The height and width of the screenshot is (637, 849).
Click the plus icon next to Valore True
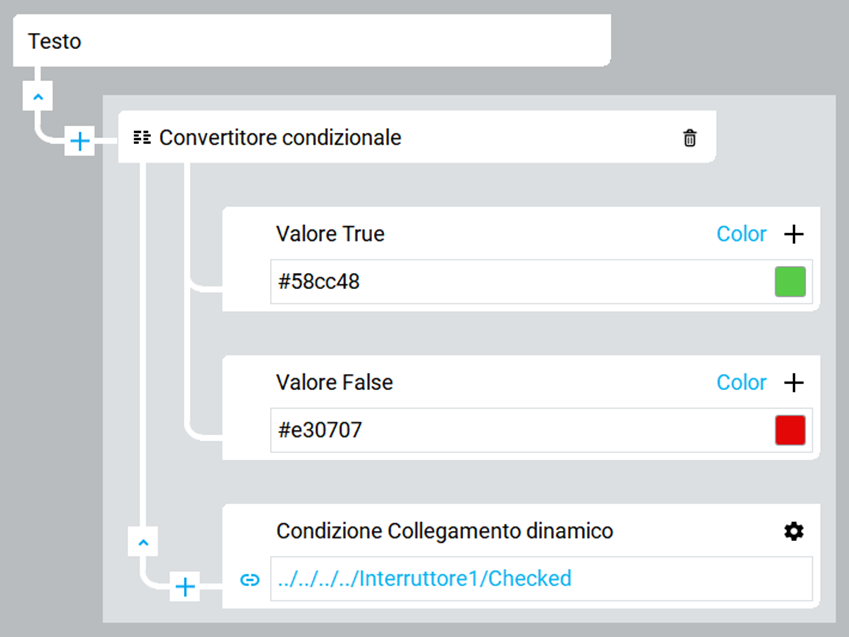[x=794, y=235]
